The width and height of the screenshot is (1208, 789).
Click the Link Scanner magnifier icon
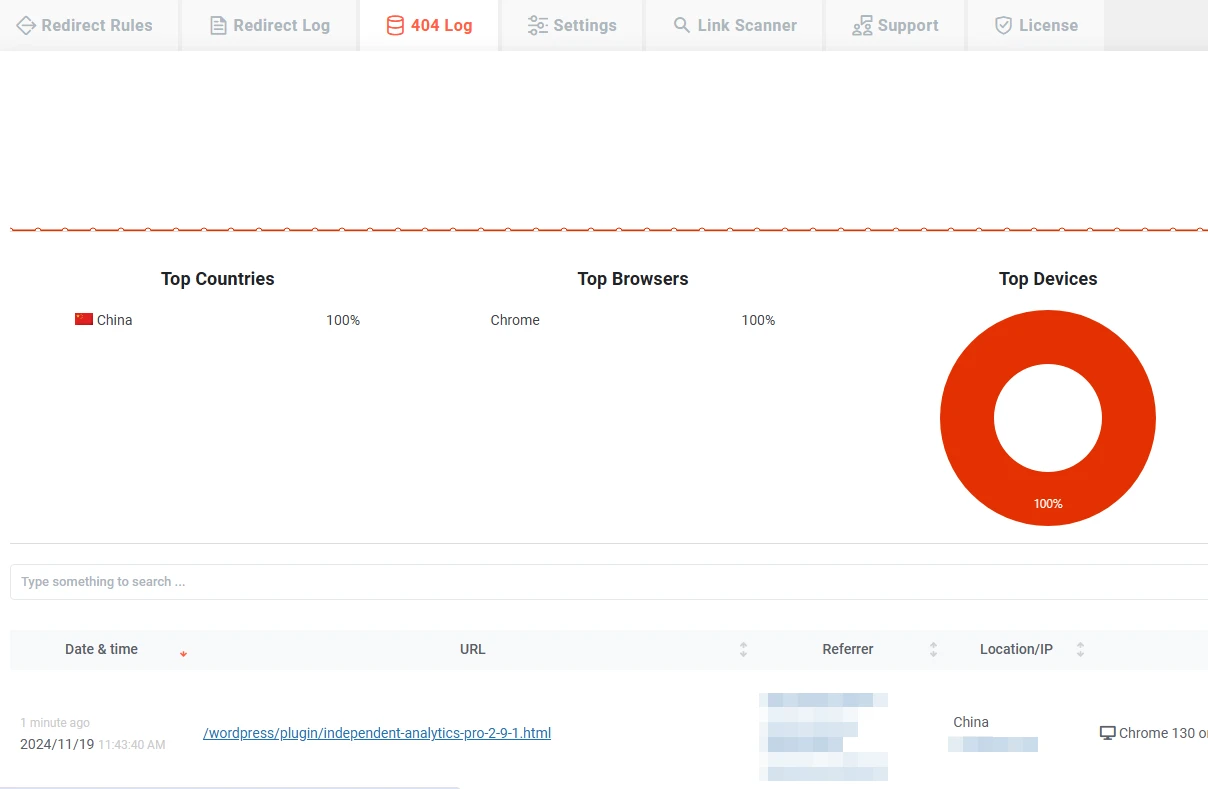(681, 25)
